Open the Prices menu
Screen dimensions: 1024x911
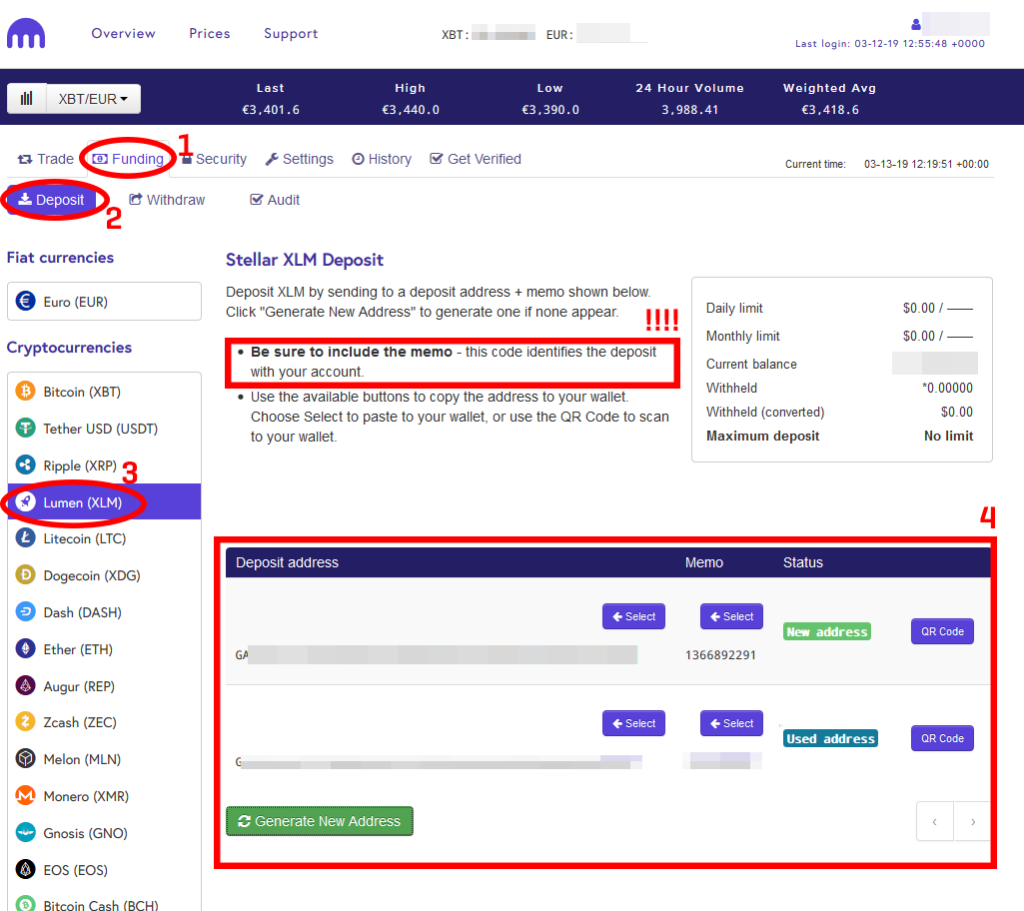210,33
